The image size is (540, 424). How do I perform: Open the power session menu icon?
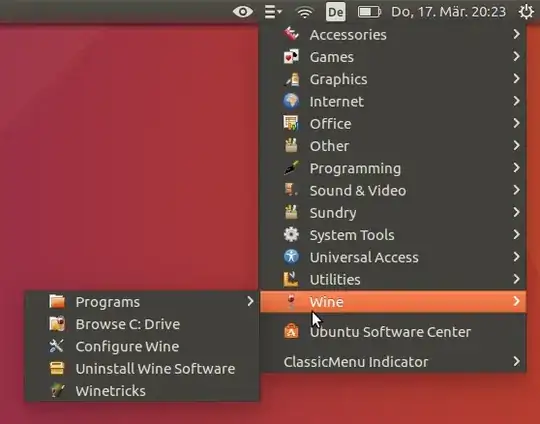526,12
